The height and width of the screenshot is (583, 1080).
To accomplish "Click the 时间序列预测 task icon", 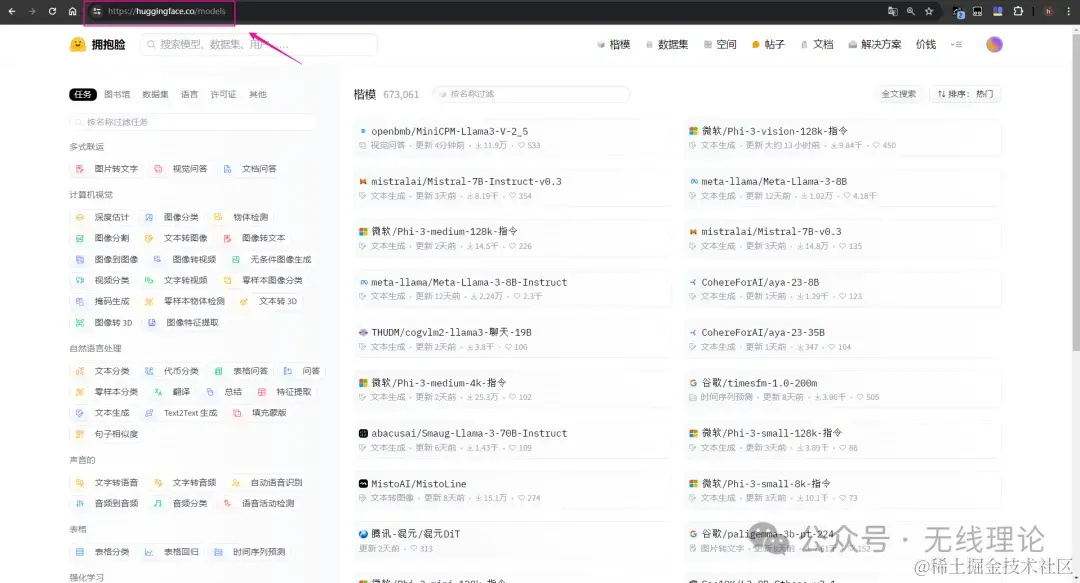I will (x=218, y=552).
